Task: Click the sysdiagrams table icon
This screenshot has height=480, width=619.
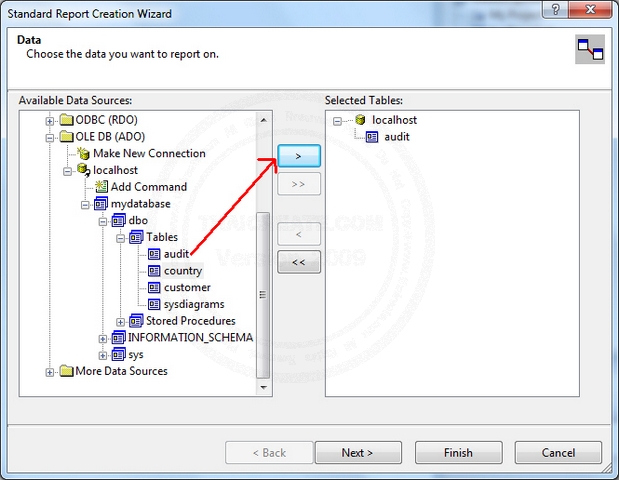Action: [x=154, y=304]
